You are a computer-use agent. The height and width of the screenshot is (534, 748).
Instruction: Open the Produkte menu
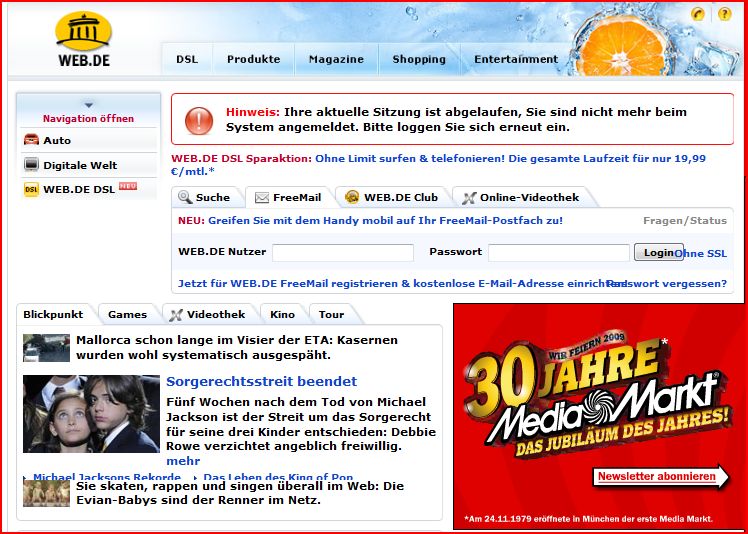253,59
